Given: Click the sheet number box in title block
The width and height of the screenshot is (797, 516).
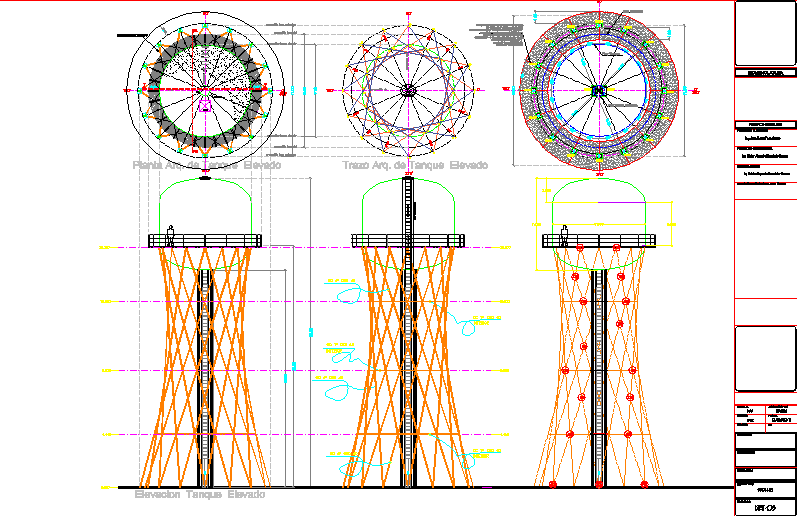Looking at the screenshot, I should tap(765, 508).
